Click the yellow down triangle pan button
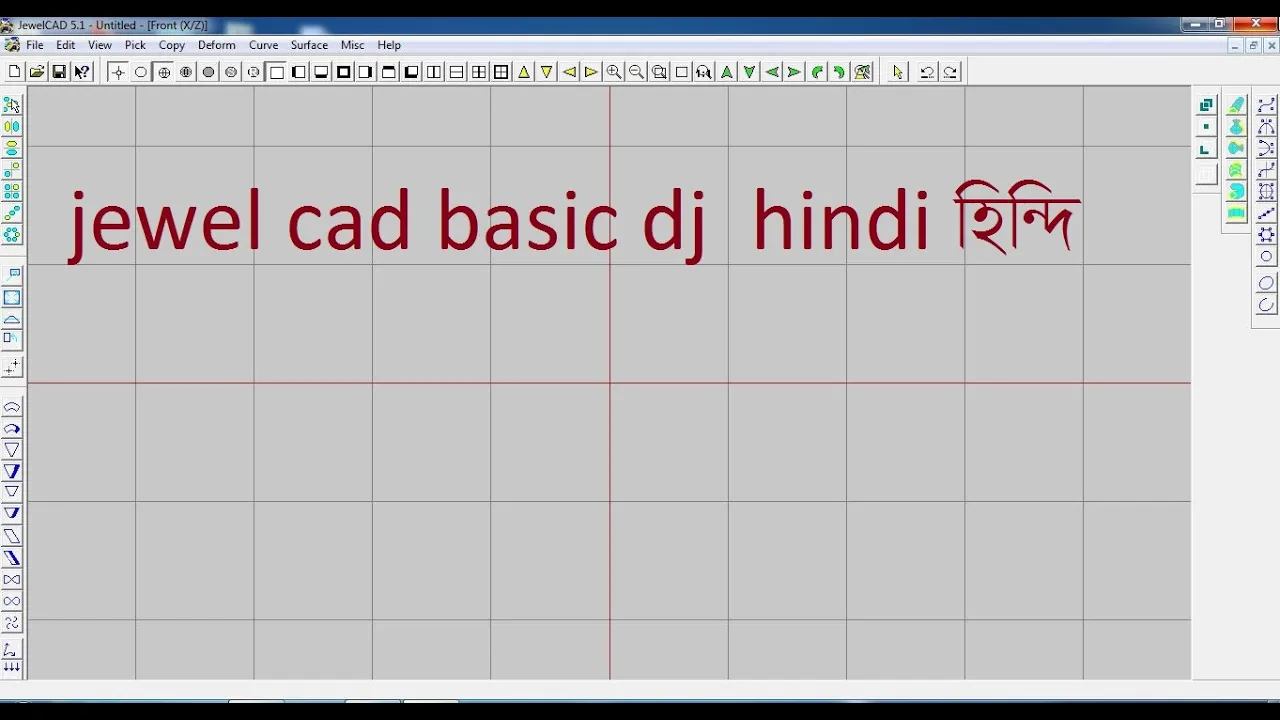This screenshot has height=720, width=1280. (x=546, y=72)
